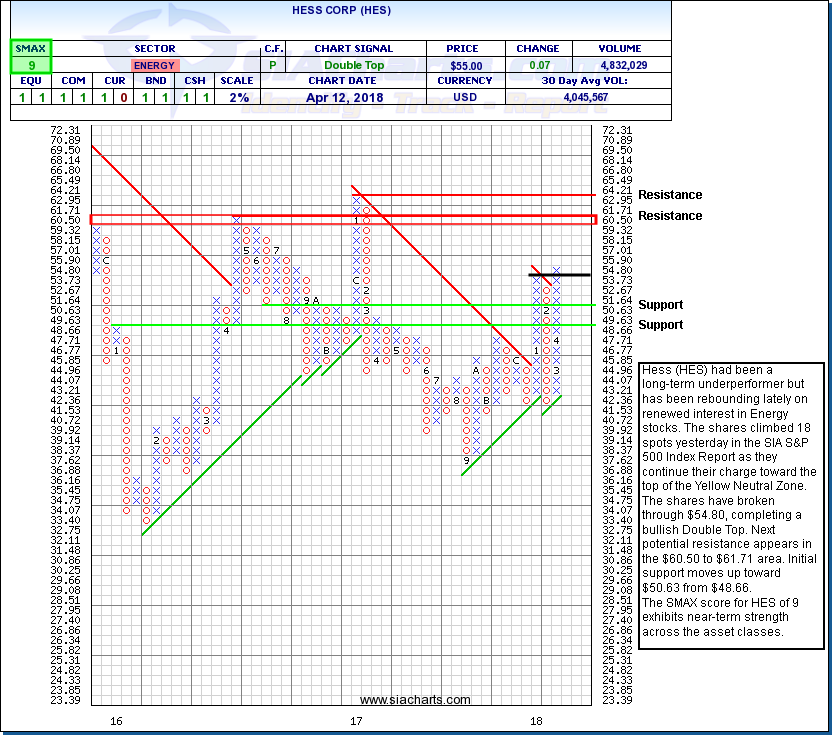Click the year 16 marker on time axis
The height and width of the screenshot is (735, 832).
click(117, 720)
